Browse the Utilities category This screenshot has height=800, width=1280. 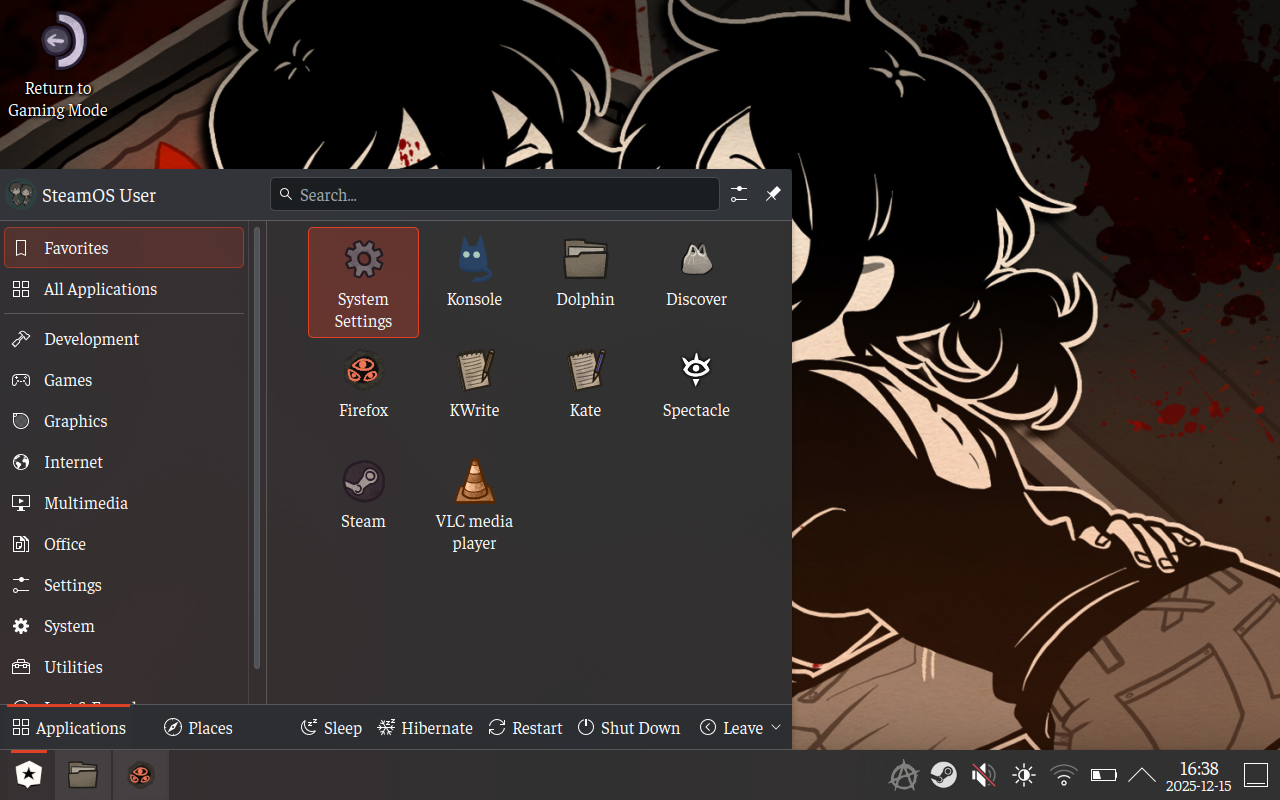coord(124,667)
